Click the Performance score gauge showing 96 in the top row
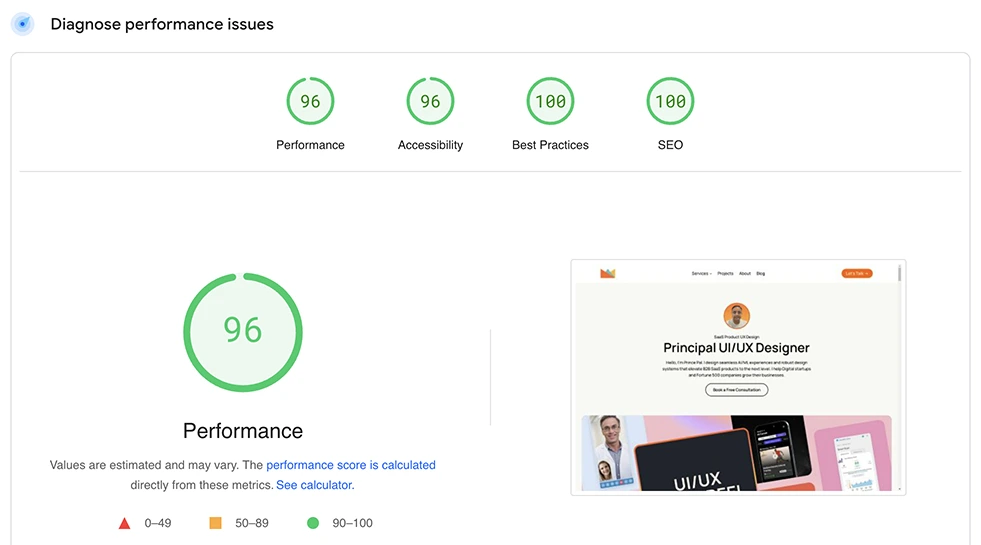The width and height of the screenshot is (981, 545). 310,101
